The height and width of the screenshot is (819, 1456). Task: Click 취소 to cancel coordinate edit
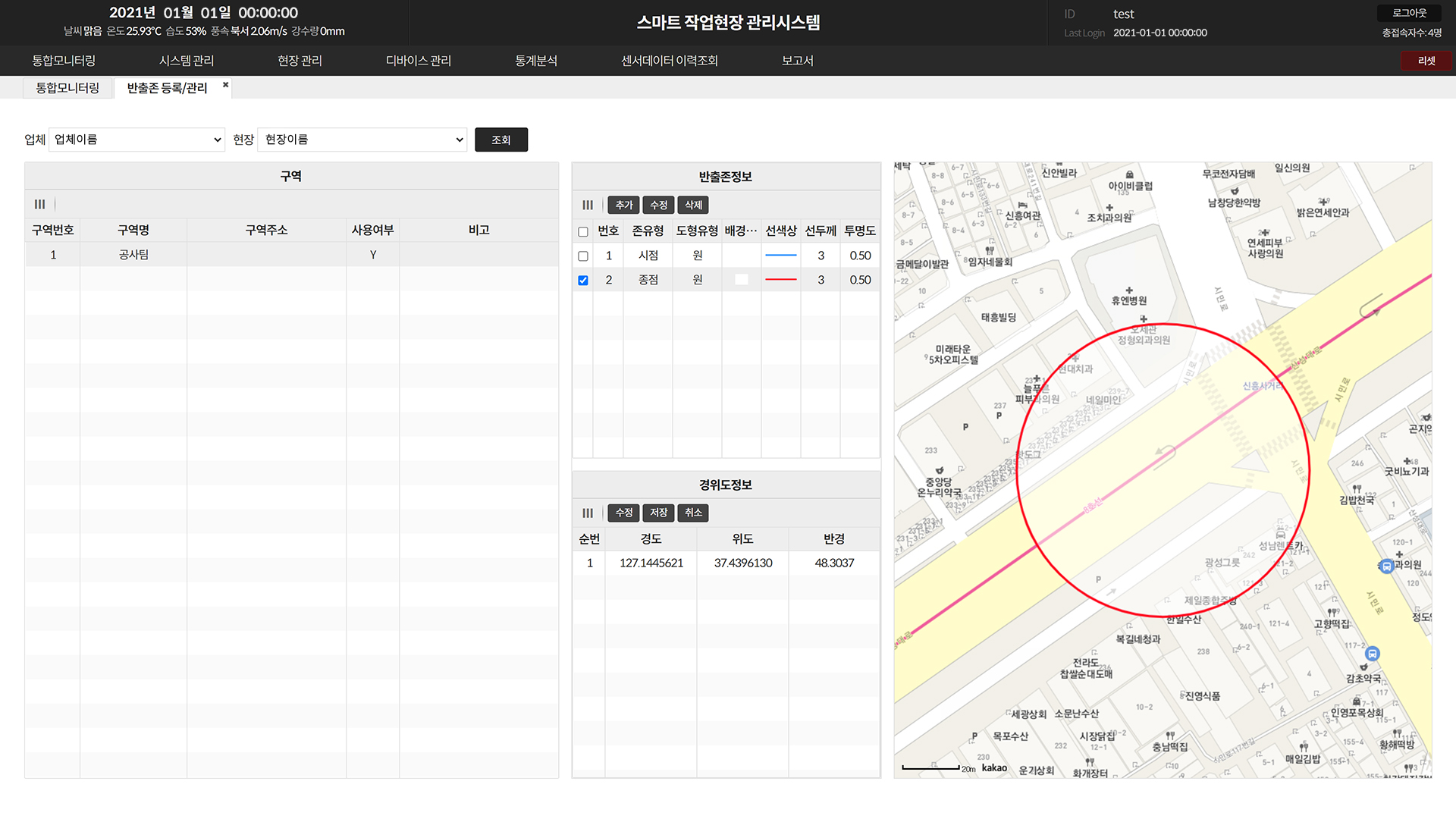click(694, 513)
